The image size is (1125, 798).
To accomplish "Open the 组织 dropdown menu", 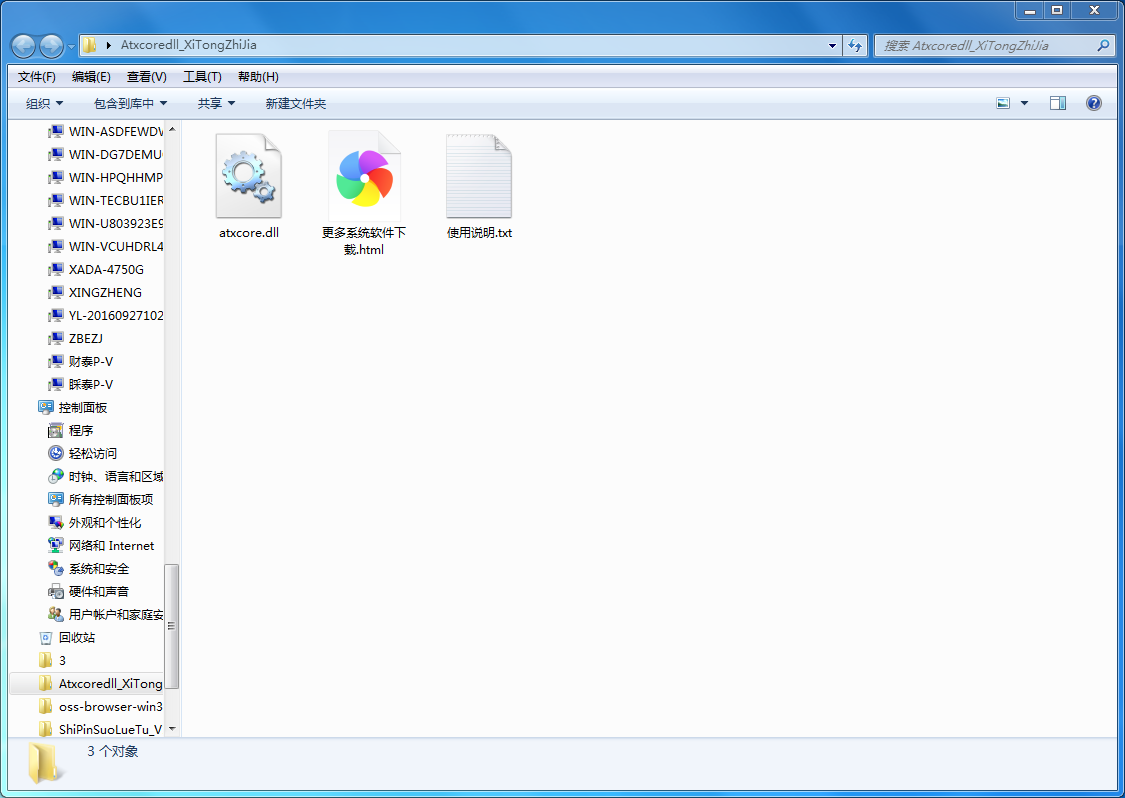I will point(44,103).
